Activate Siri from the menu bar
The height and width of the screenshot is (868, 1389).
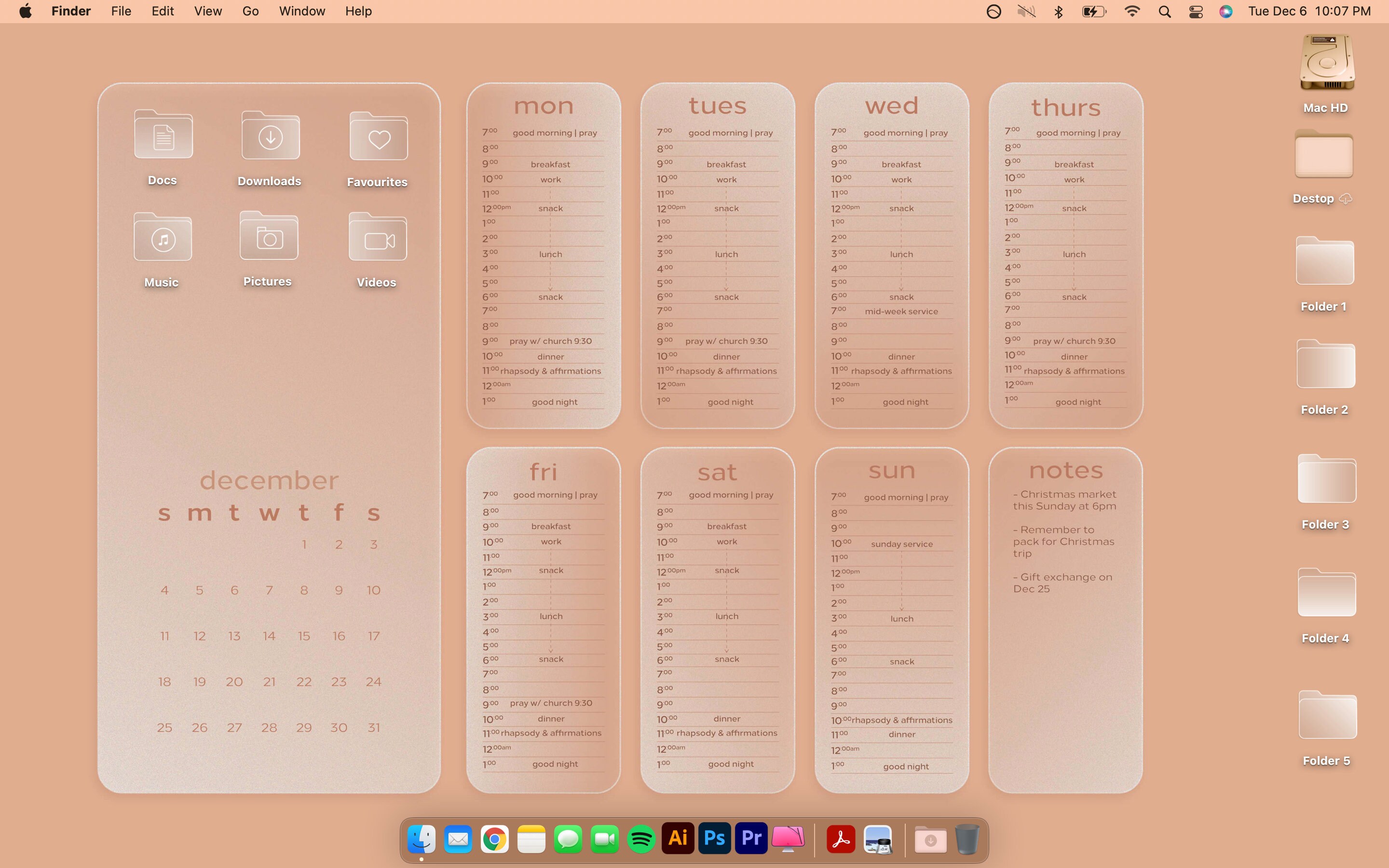1226,11
